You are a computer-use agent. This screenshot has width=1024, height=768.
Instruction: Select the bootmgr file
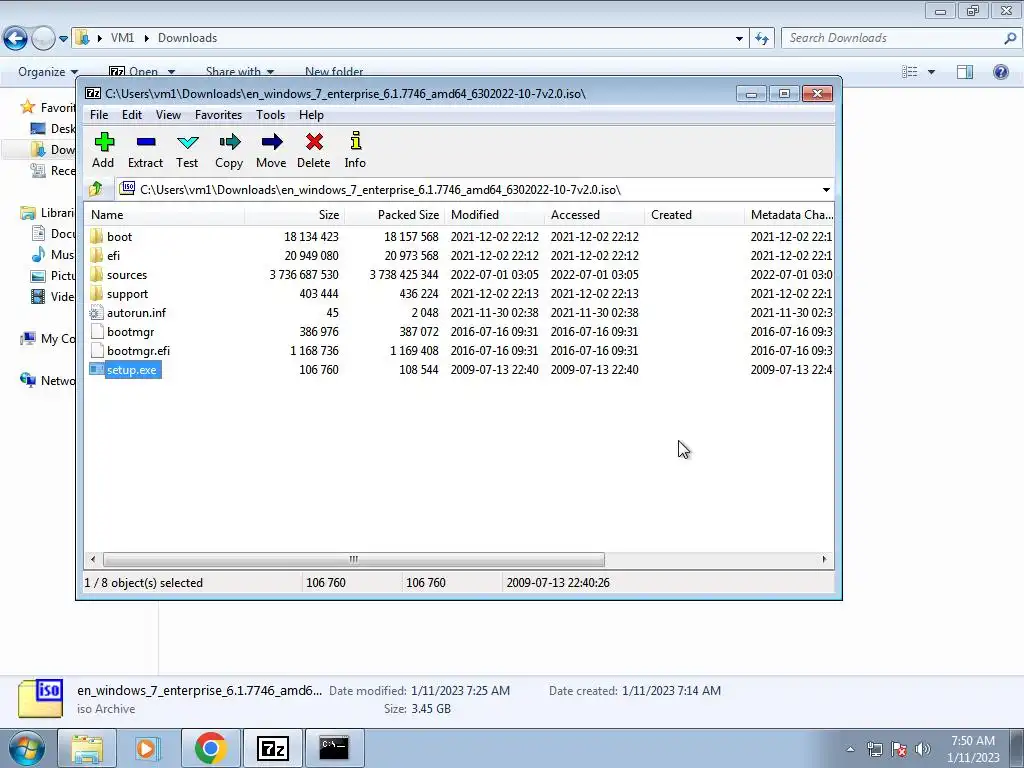pos(122,332)
